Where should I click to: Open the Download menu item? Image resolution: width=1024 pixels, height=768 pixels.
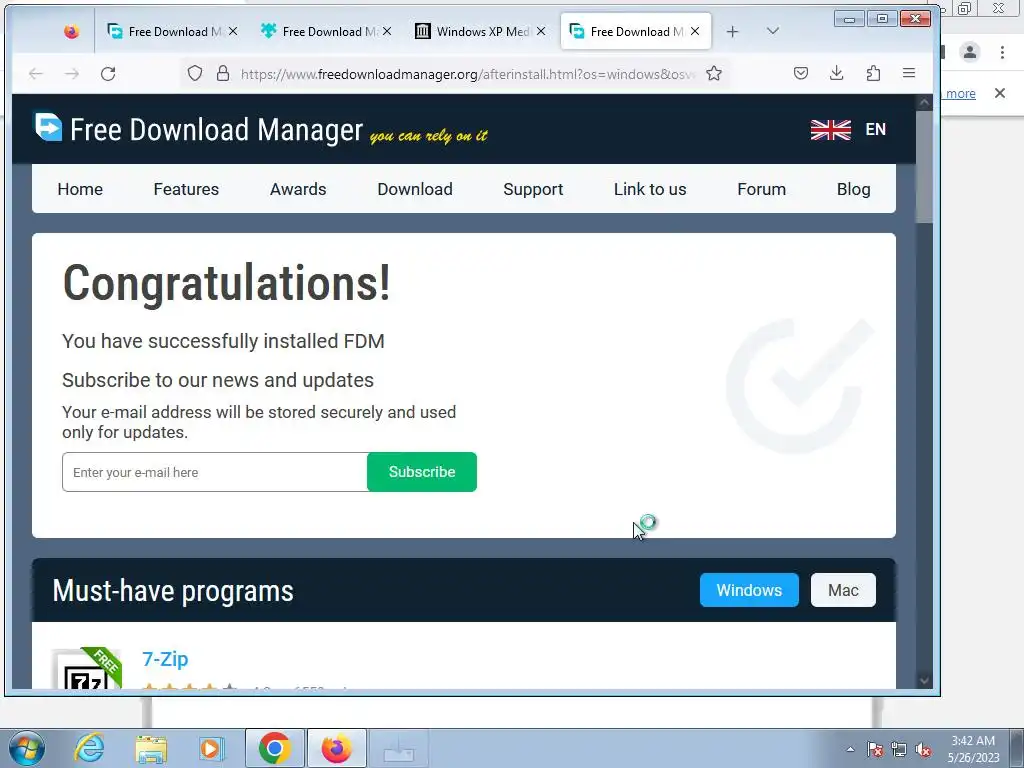[x=415, y=189]
